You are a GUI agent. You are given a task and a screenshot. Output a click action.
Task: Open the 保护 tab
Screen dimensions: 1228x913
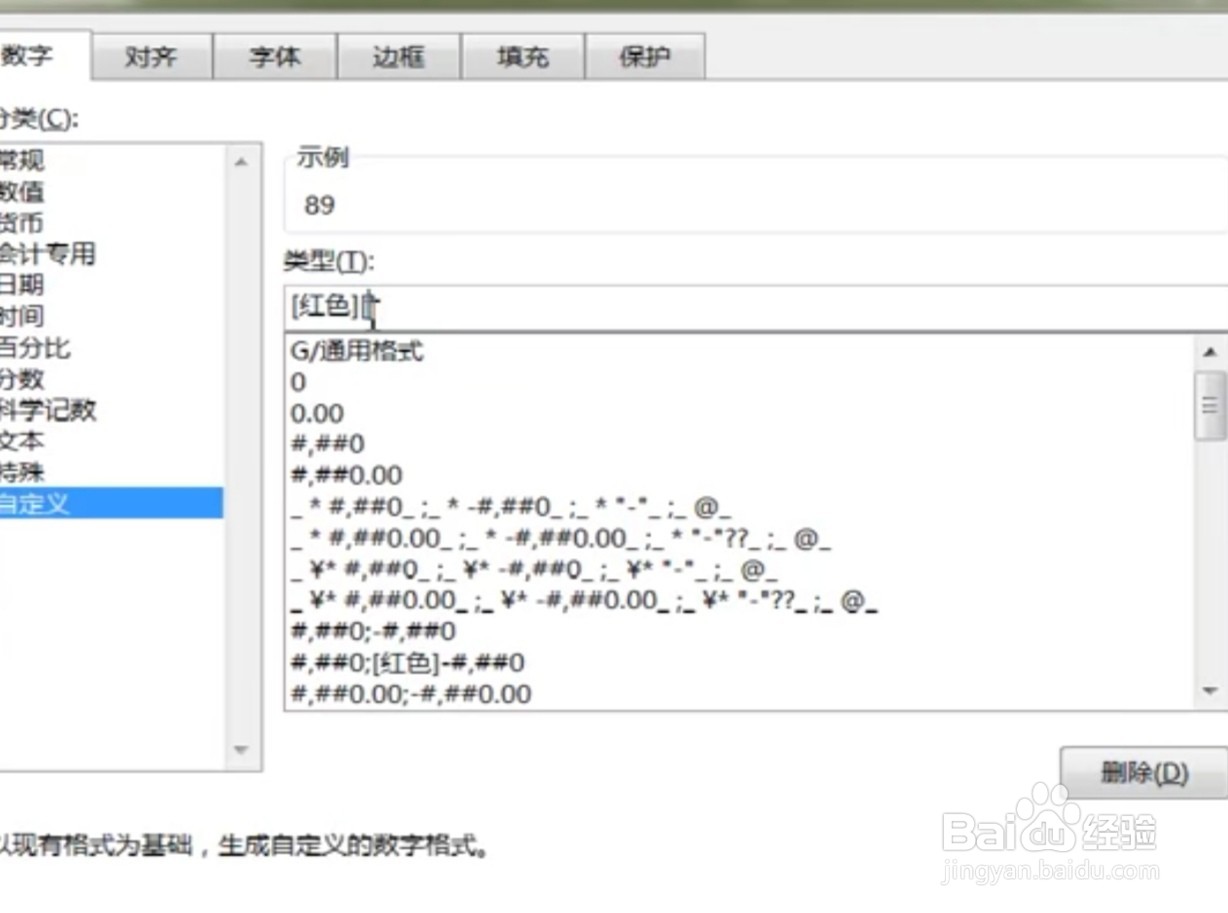coord(645,57)
